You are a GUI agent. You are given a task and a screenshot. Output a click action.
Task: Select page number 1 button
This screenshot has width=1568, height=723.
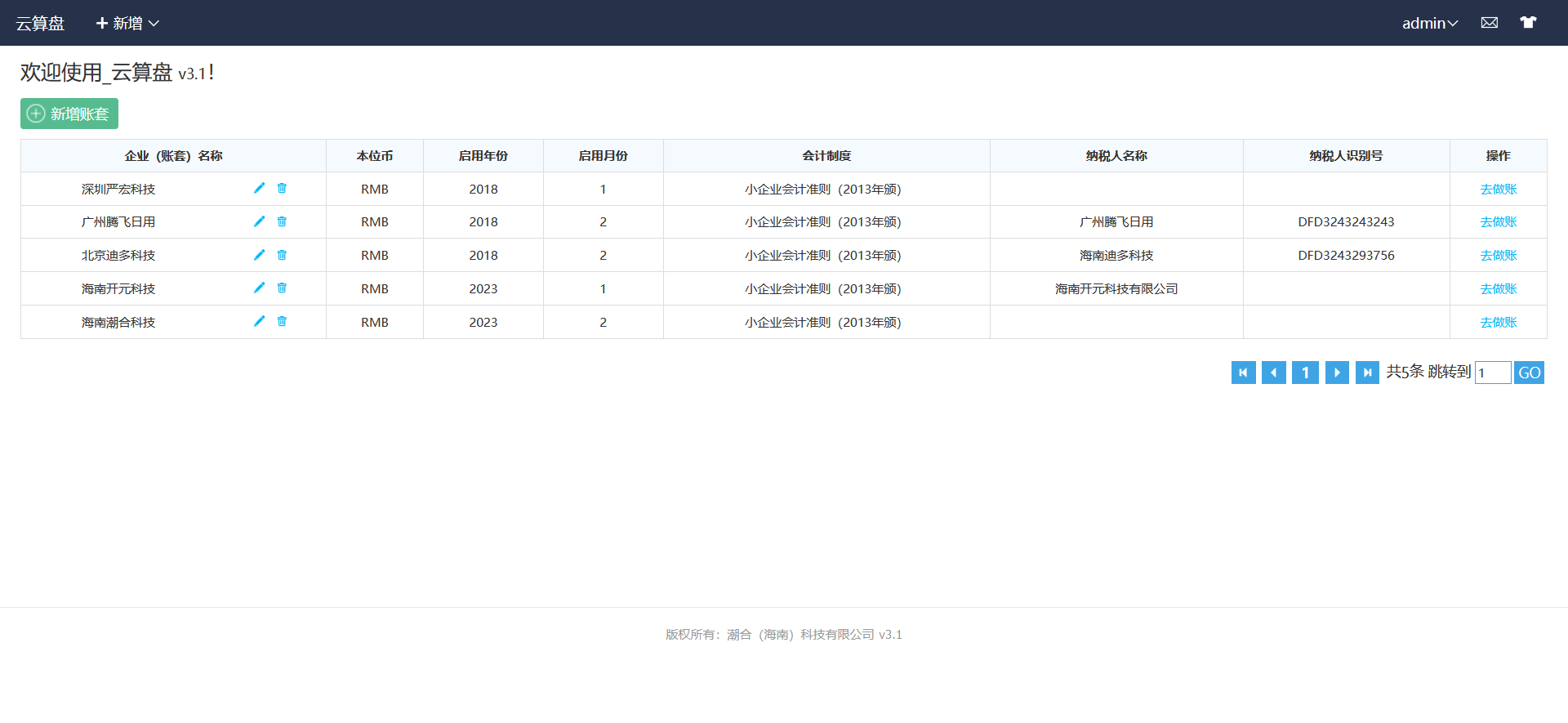1305,373
